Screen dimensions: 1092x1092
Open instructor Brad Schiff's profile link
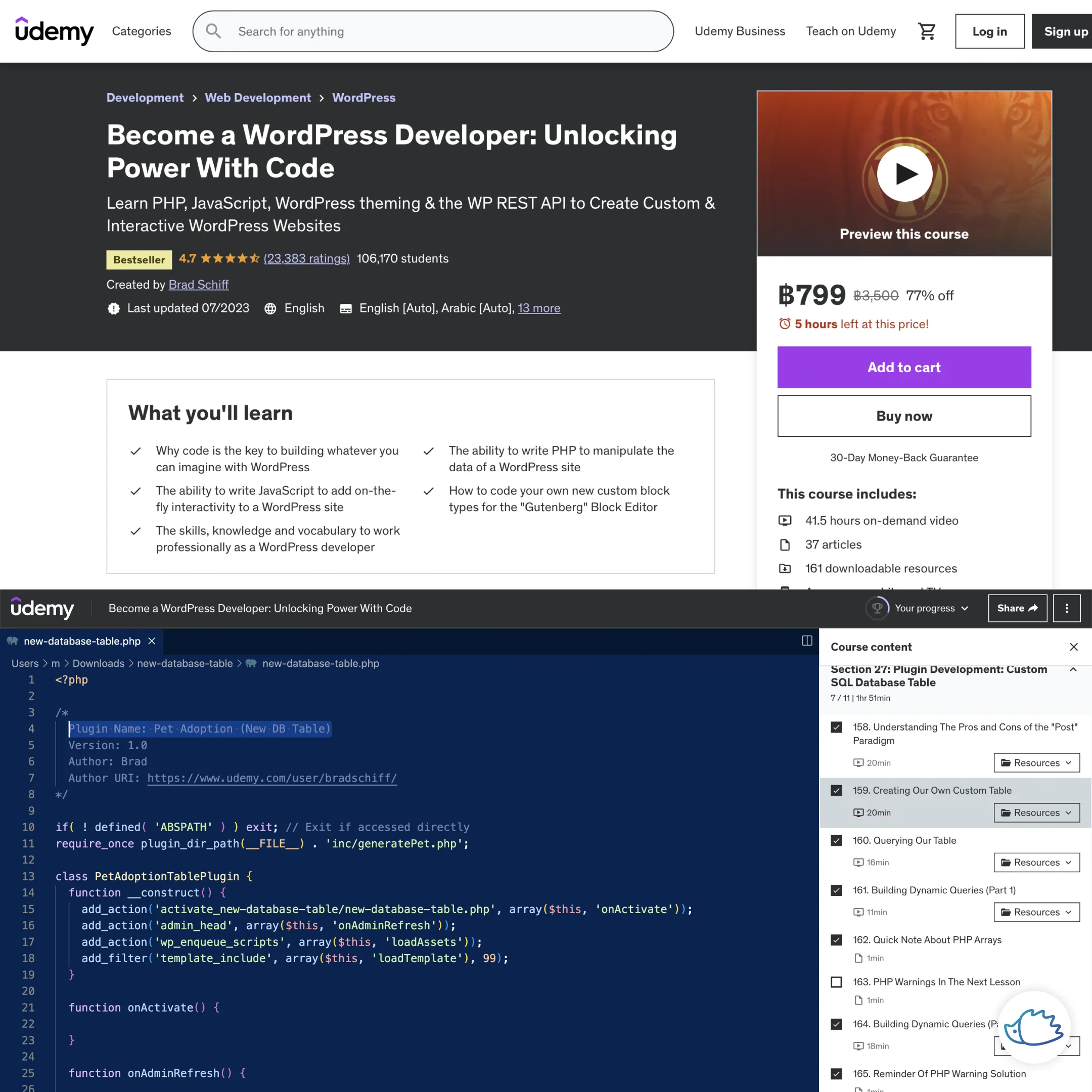(198, 284)
